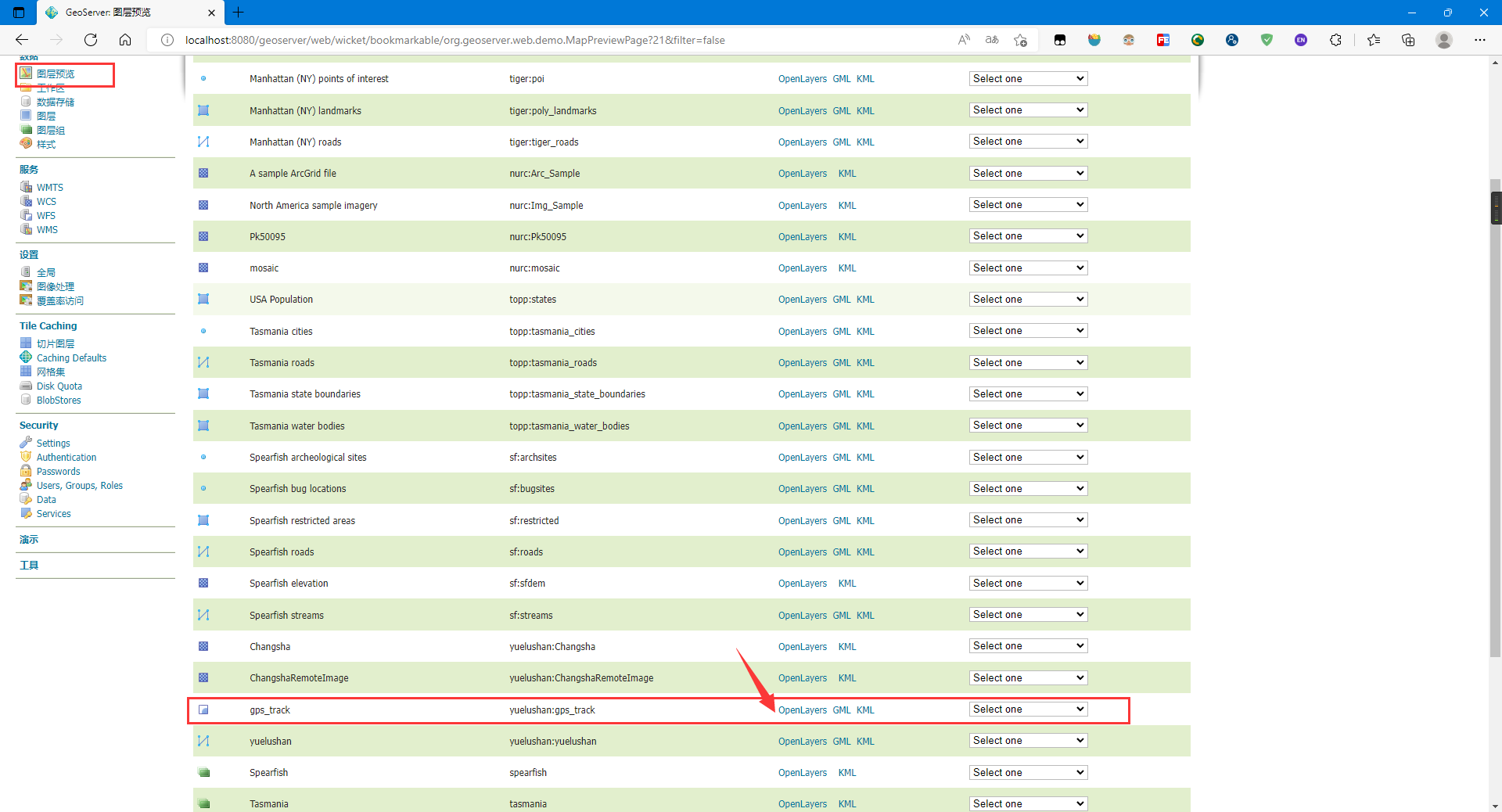The width and height of the screenshot is (1502, 812).
Task: Click the Users, Groups, Roles icon
Action: (x=26, y=485)
